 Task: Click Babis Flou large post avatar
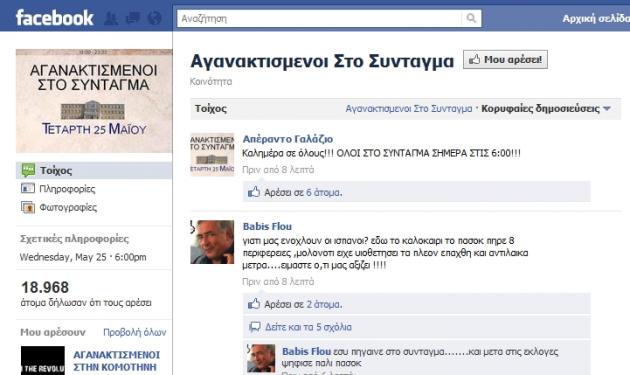(212, 242)
